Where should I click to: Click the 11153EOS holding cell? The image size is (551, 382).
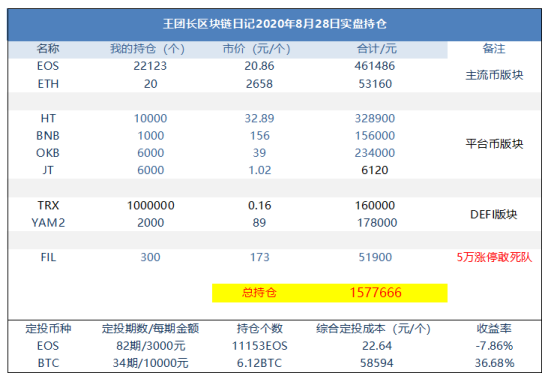[x=259, y=346]
